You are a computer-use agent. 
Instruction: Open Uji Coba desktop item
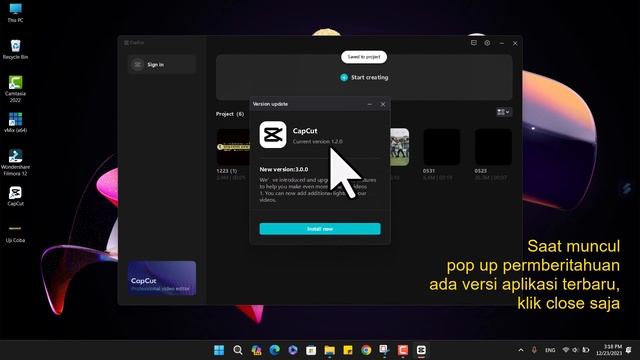(x=16, y=233)
